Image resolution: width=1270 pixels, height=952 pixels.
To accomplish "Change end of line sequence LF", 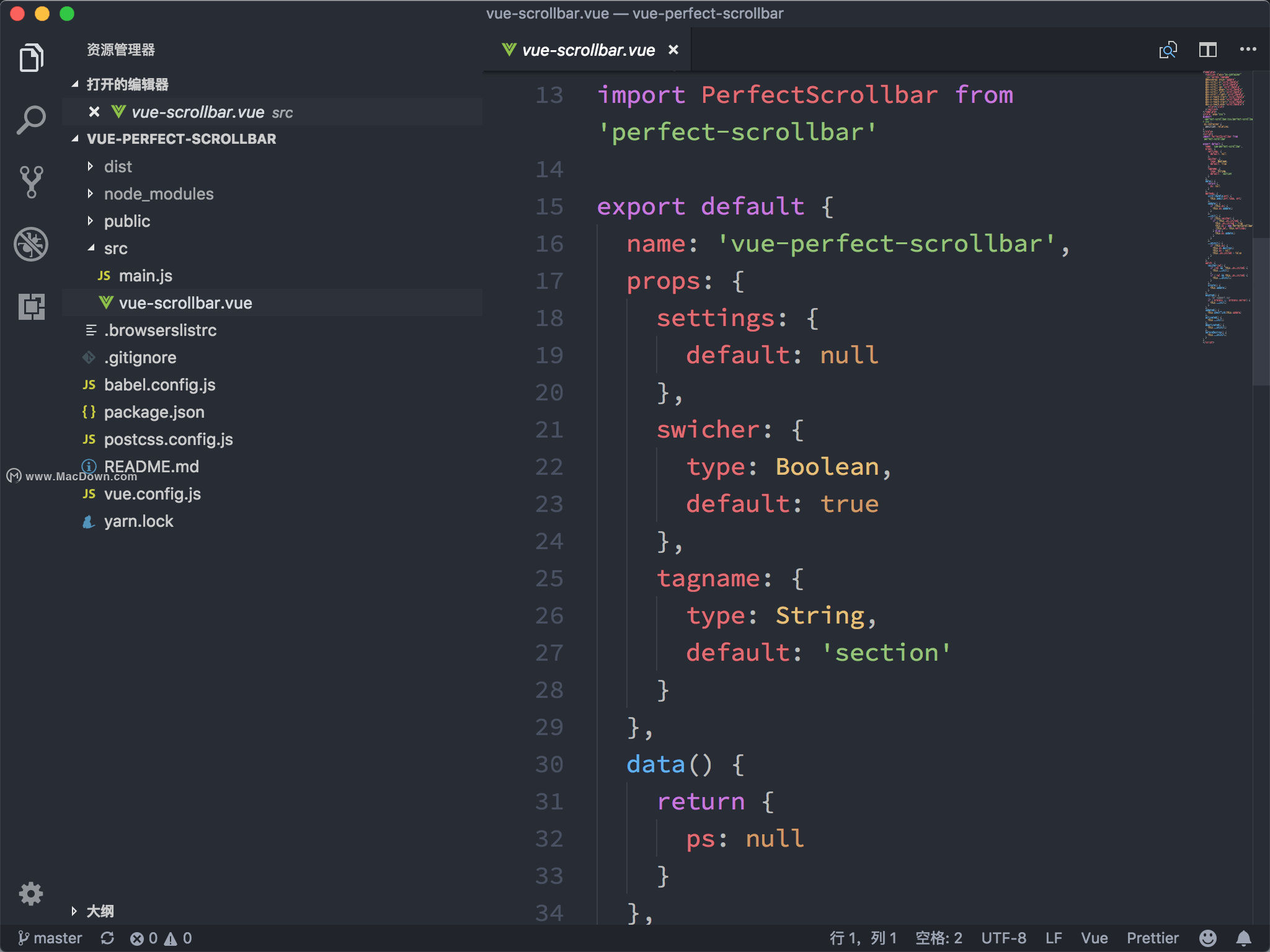I will pyautogui.click(x=1054, y=938).
